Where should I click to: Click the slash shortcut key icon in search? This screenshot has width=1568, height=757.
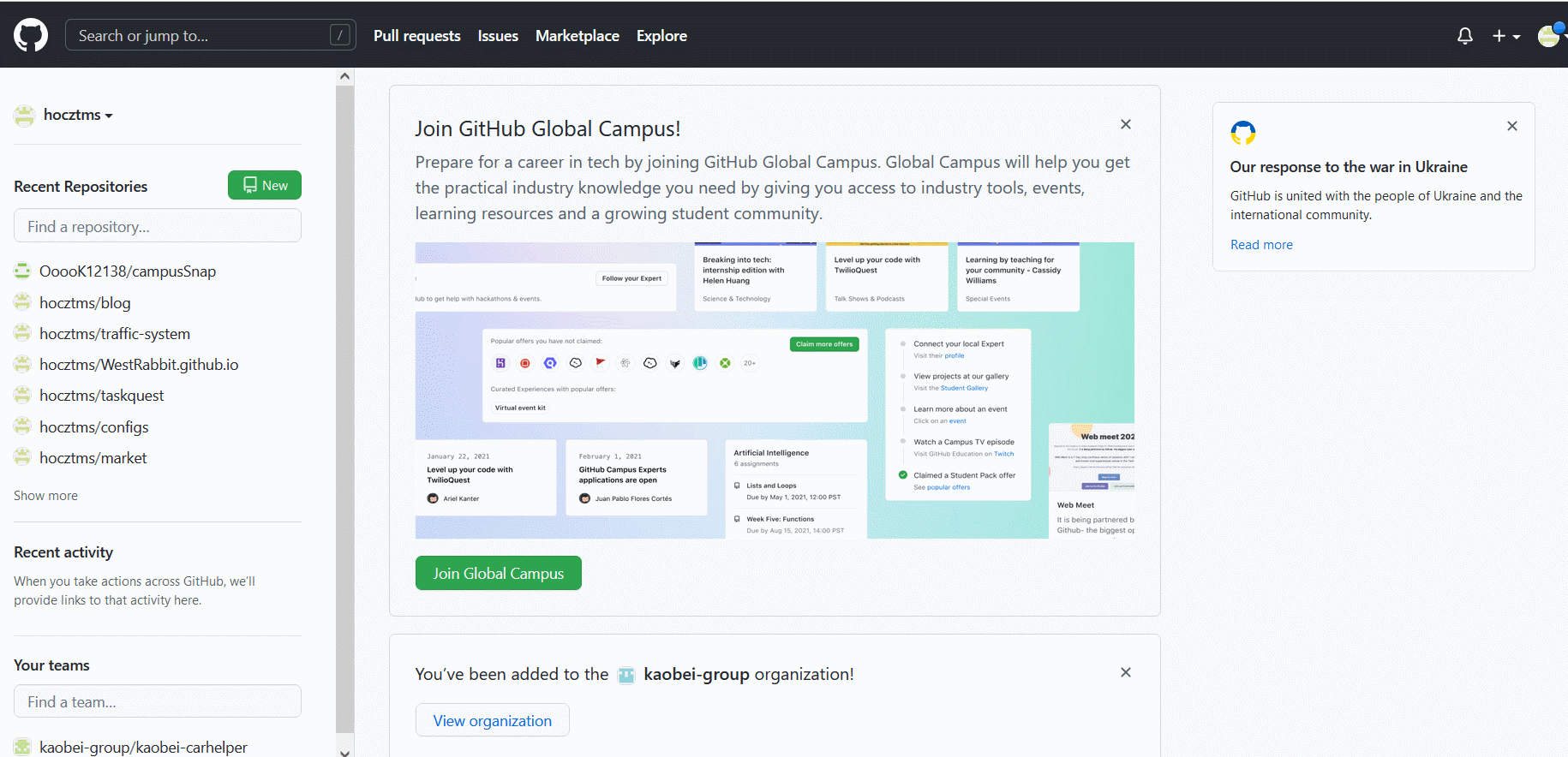(340, 35)
